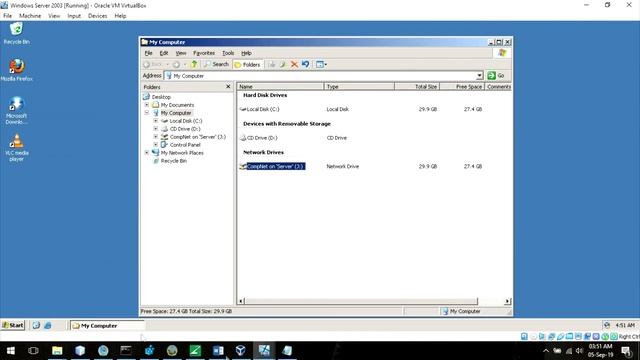Open the Address bar dropdown arrow
Image resolution: width=640 pixels, height=360 pixels.
(x=480, y=76)
